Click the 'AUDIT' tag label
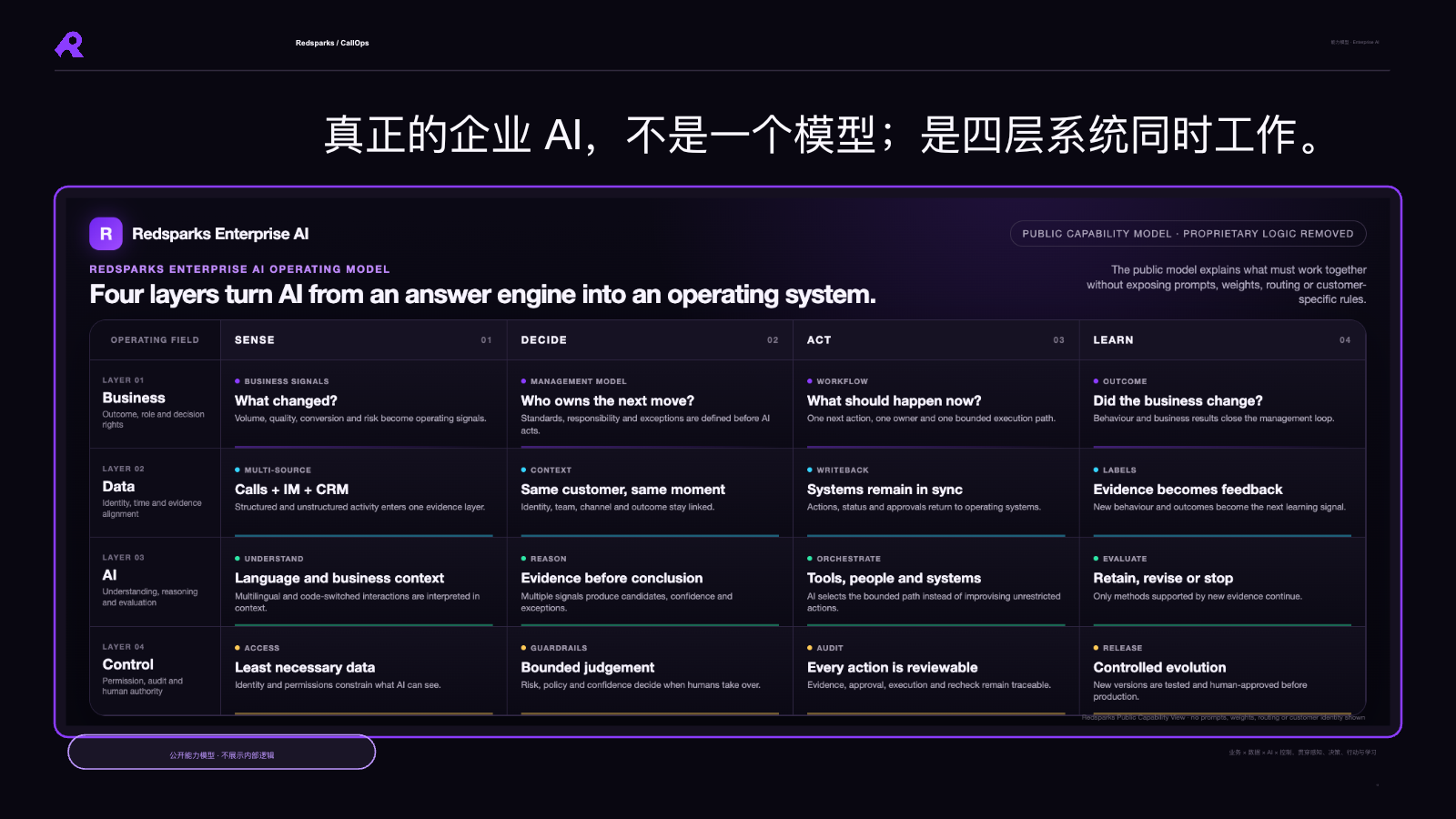 [830, 648]
